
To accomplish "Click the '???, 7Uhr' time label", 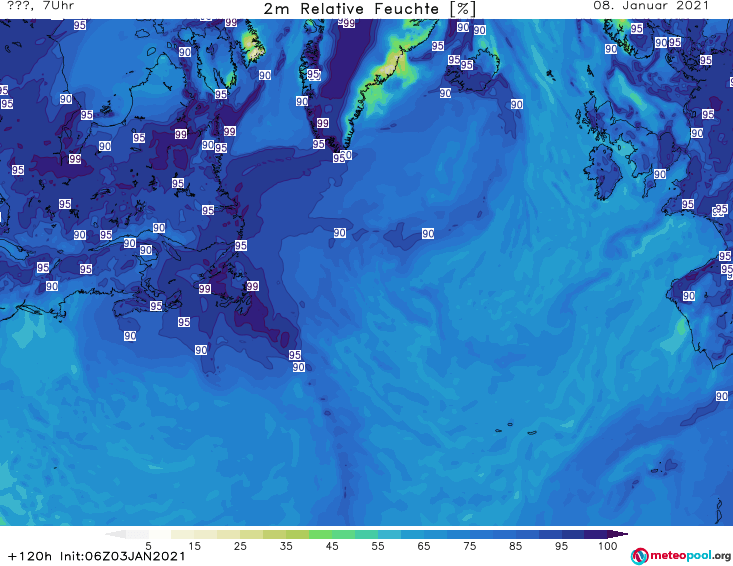I will [x=40, y=6].
